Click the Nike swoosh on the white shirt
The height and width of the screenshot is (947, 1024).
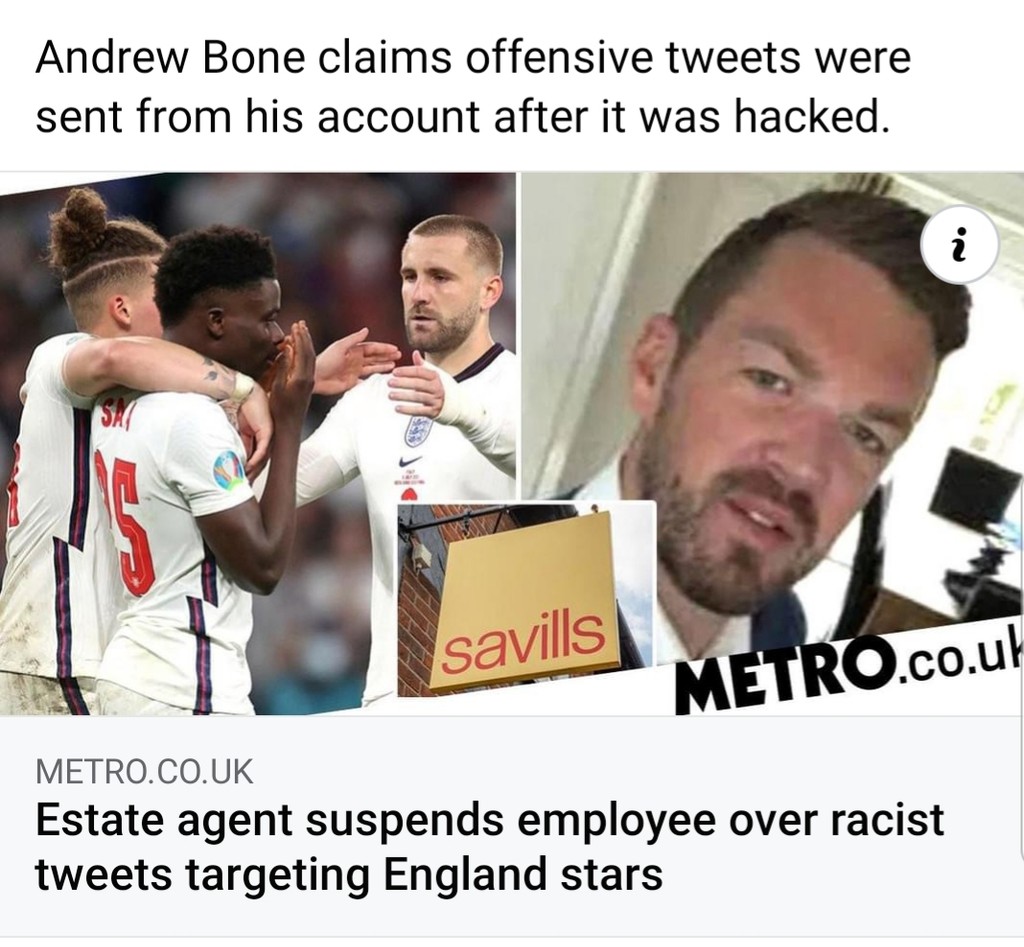(410, 461)
